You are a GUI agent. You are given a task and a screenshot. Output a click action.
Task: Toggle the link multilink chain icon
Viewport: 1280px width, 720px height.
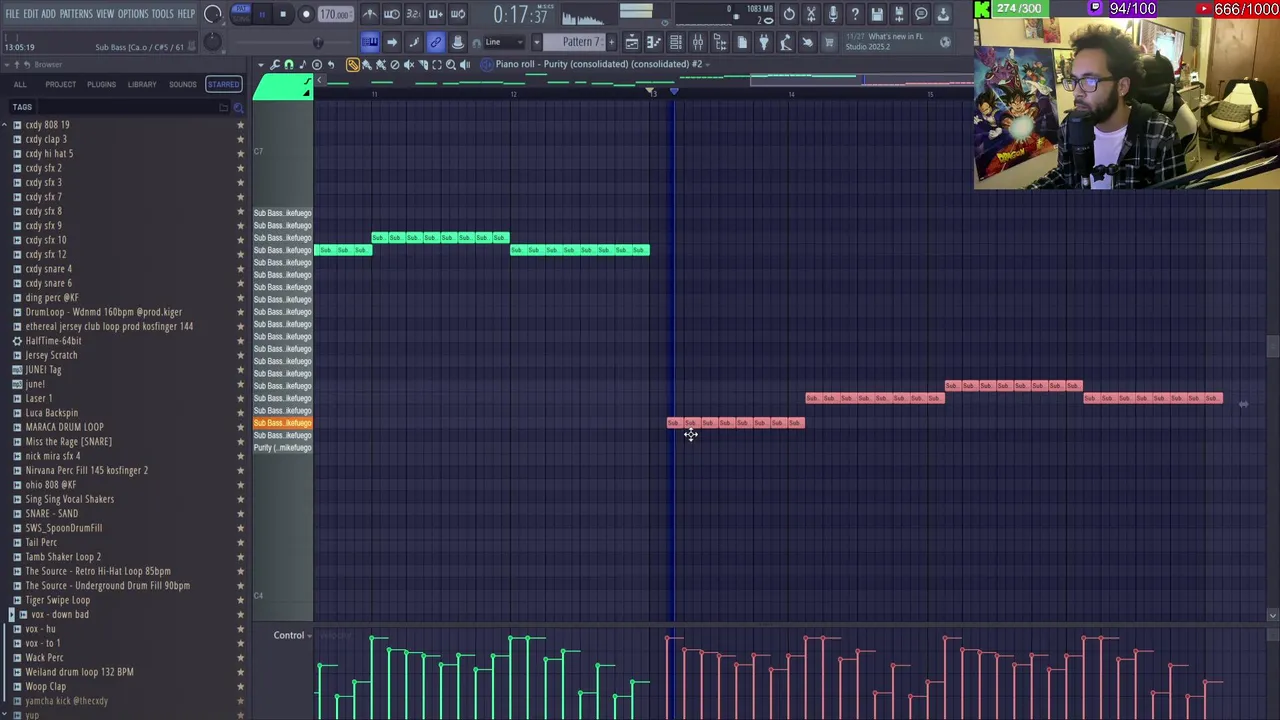tap(436, 42)
